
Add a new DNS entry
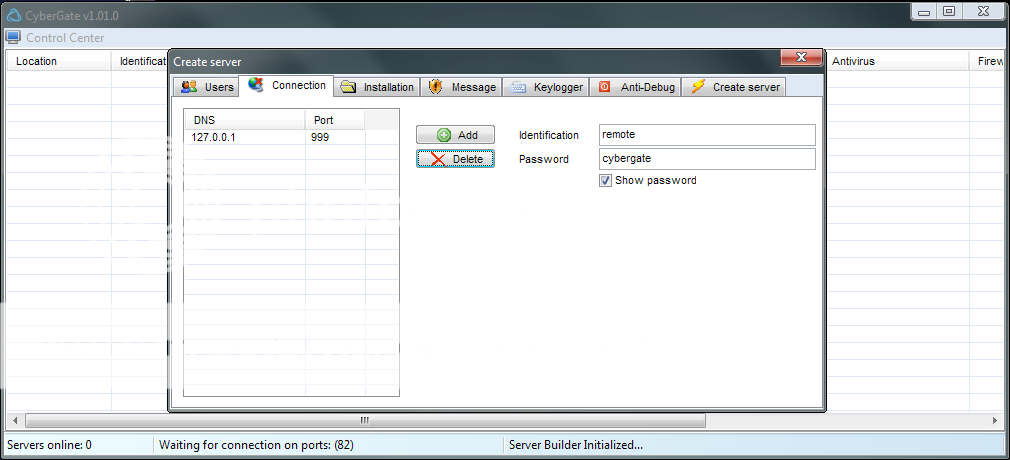(x=455, y=135)
